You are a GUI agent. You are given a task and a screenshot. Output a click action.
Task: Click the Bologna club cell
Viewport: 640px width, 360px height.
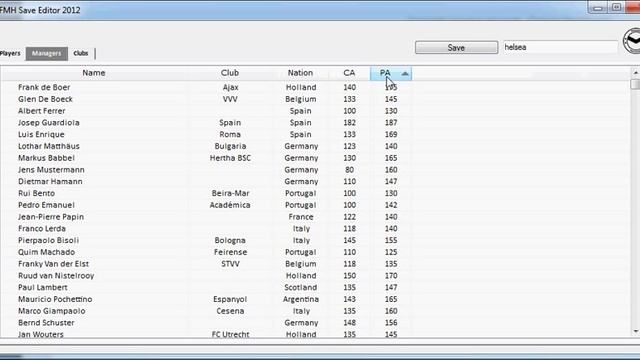(230, 240)
